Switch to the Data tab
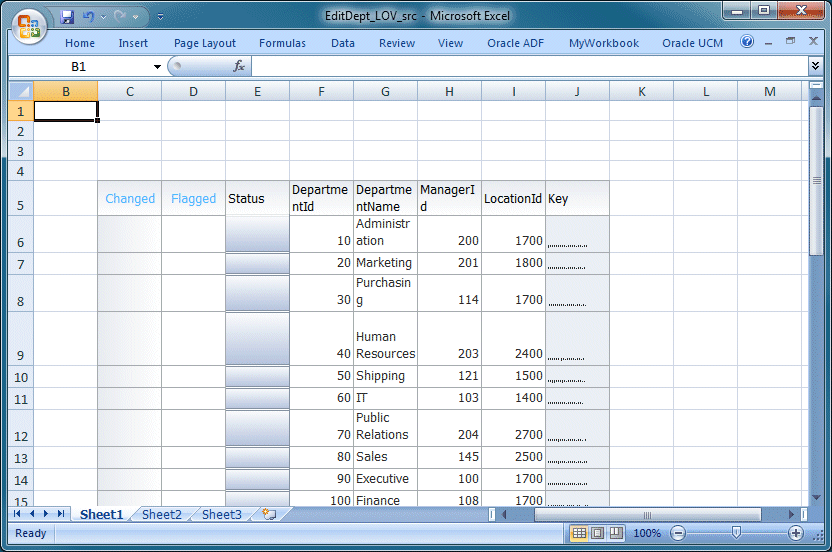Viewport: 832px width, 552px height. pos(343,44)
